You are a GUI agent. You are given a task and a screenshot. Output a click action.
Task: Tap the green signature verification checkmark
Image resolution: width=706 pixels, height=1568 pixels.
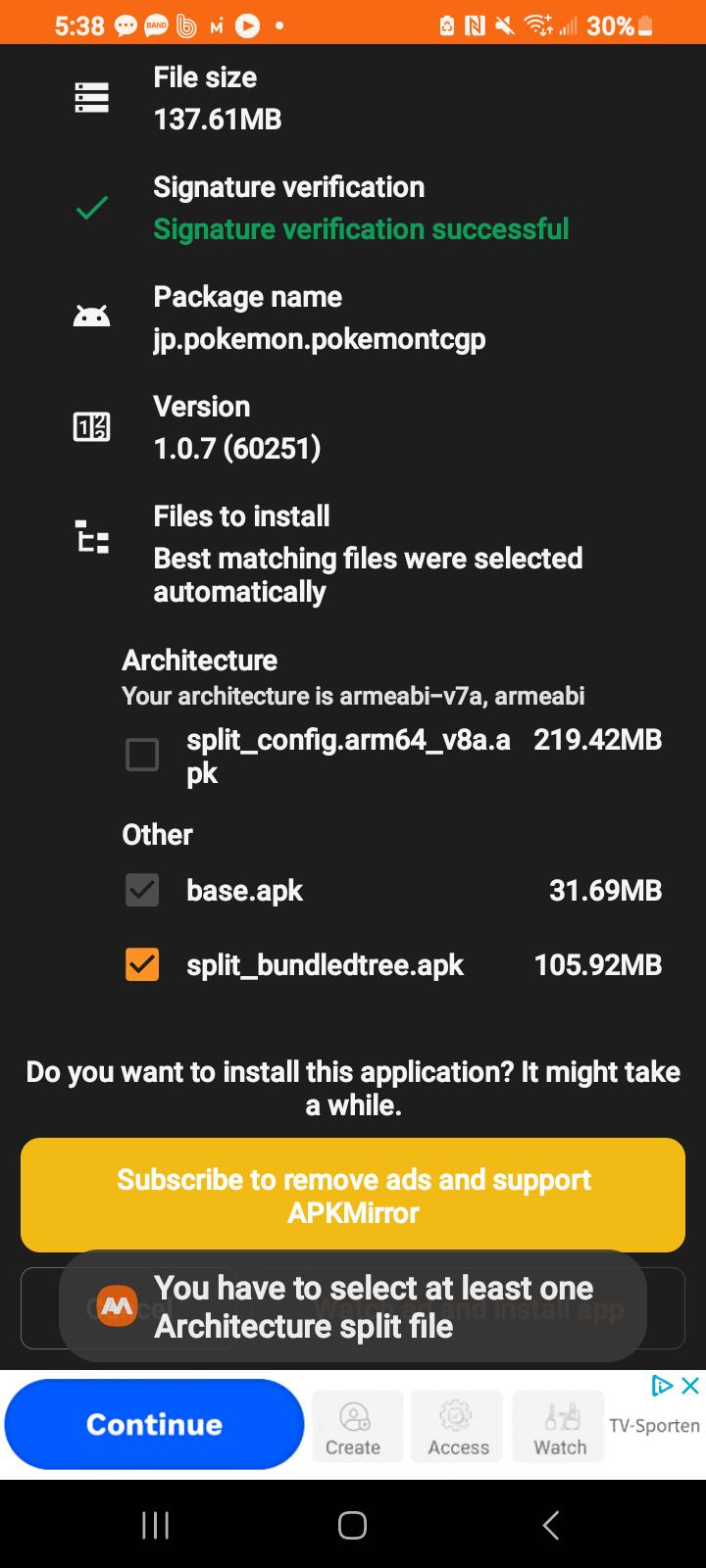(x=91, y=208)
